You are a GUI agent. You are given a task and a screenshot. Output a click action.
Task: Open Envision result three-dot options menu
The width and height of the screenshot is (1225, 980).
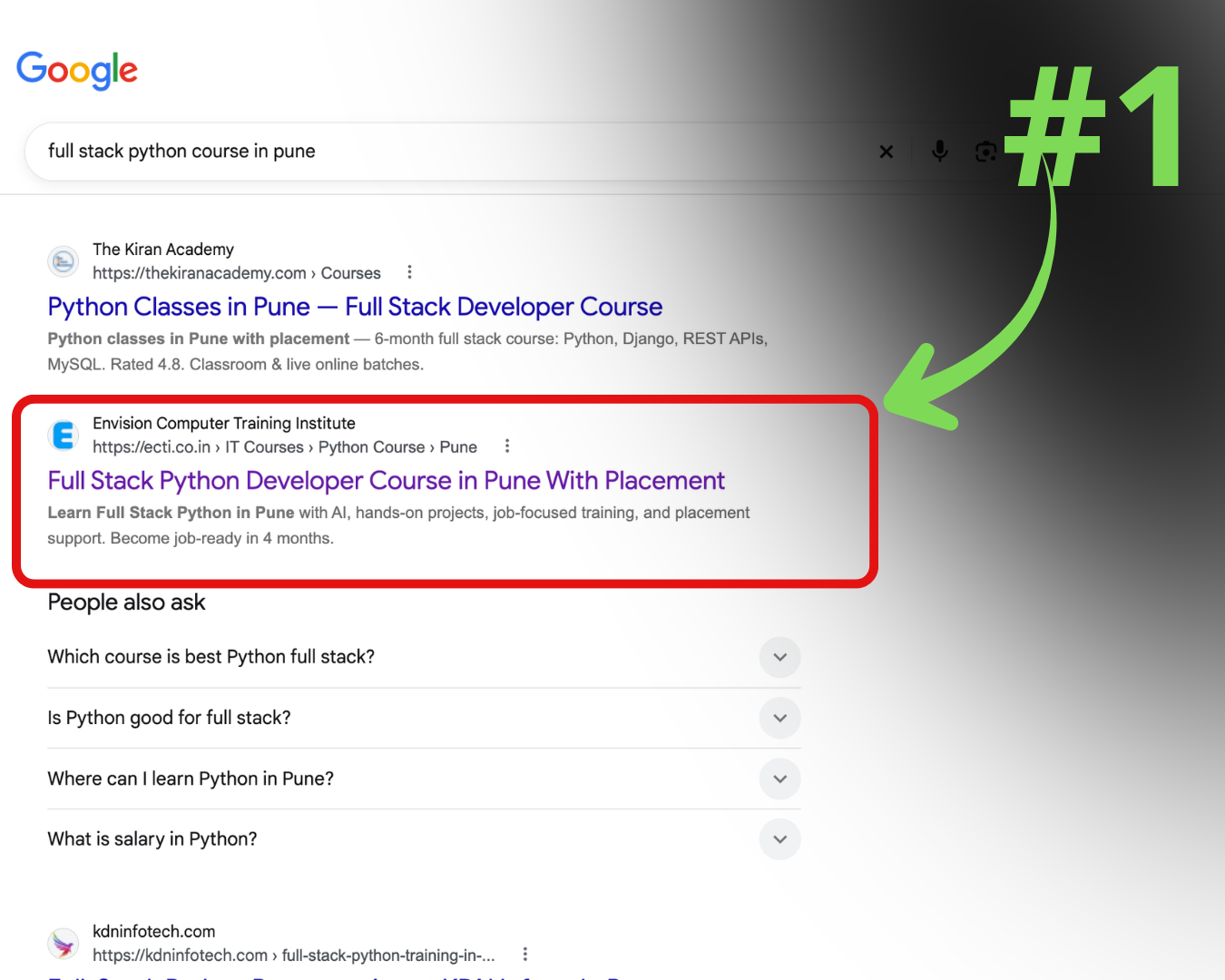[507, 446]
